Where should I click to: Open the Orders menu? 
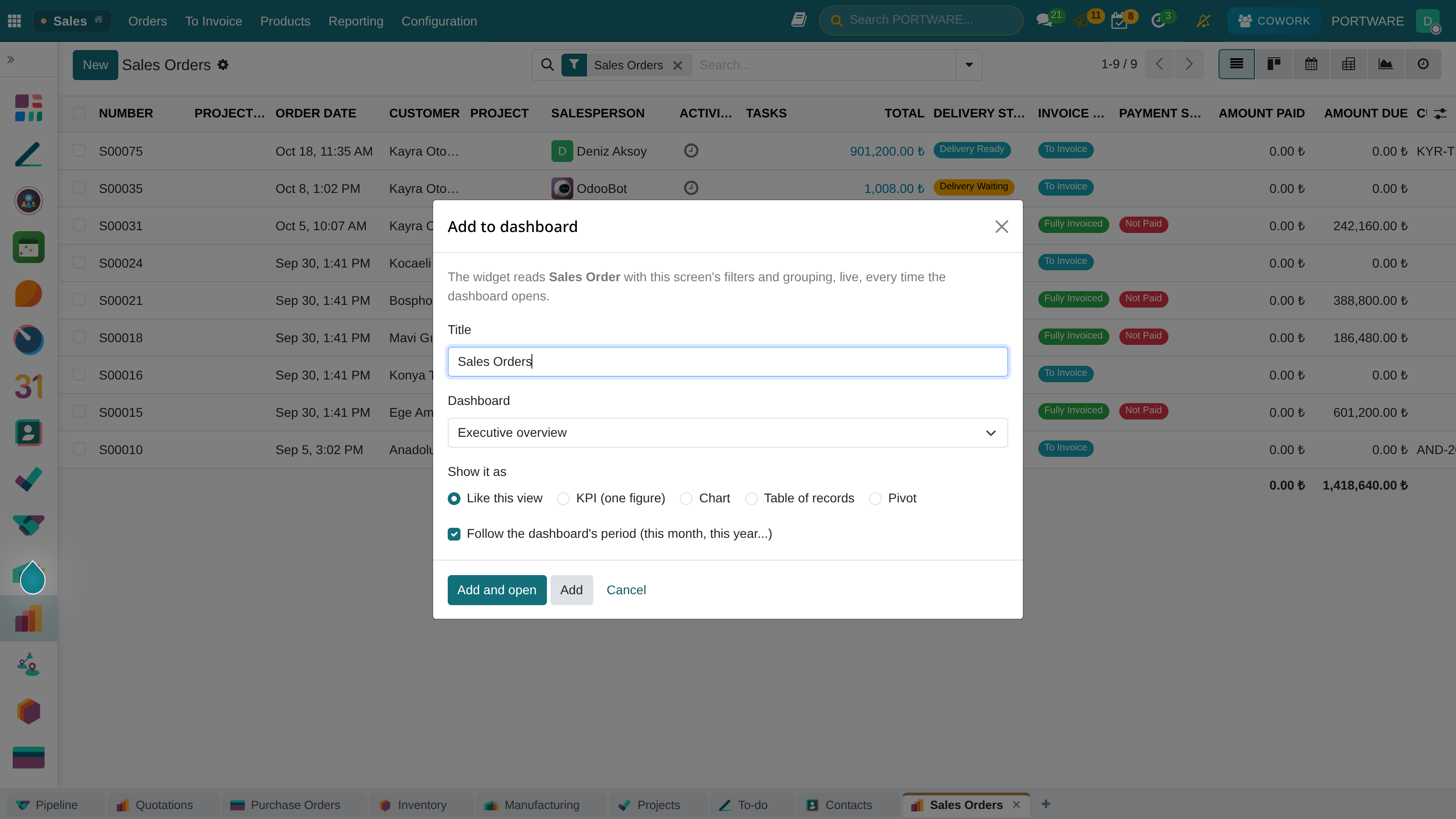coord(147,21)
